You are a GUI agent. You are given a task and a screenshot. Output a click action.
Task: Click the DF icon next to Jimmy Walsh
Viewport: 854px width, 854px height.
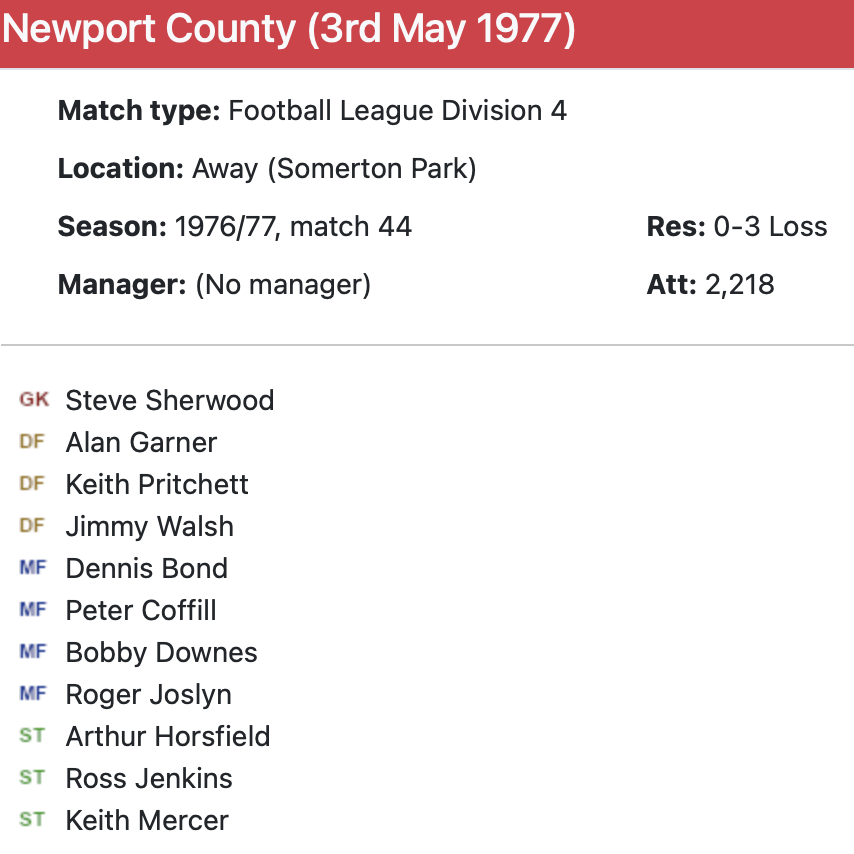[33, 526]
